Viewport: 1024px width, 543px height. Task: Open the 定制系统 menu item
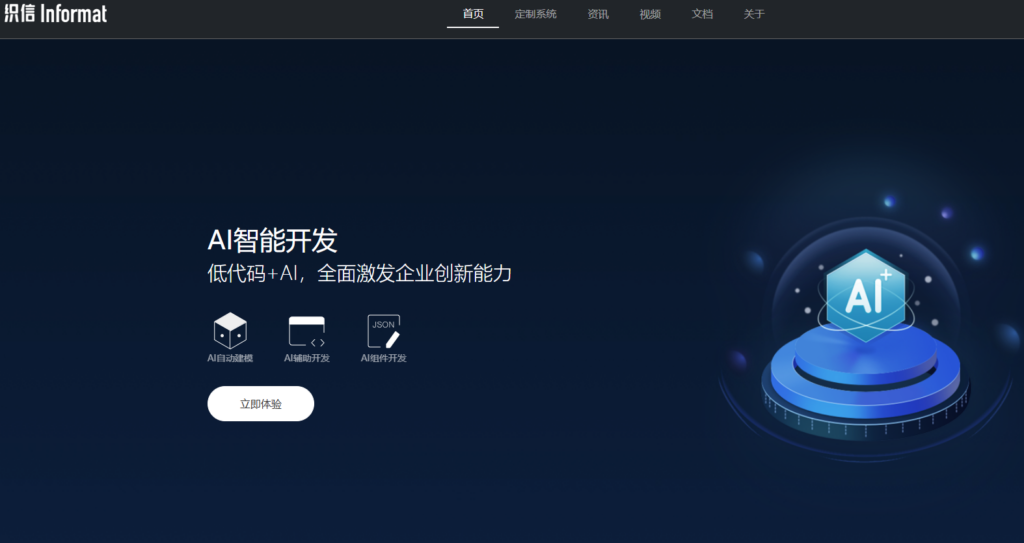pyautogui.click(x=536, y=14)
